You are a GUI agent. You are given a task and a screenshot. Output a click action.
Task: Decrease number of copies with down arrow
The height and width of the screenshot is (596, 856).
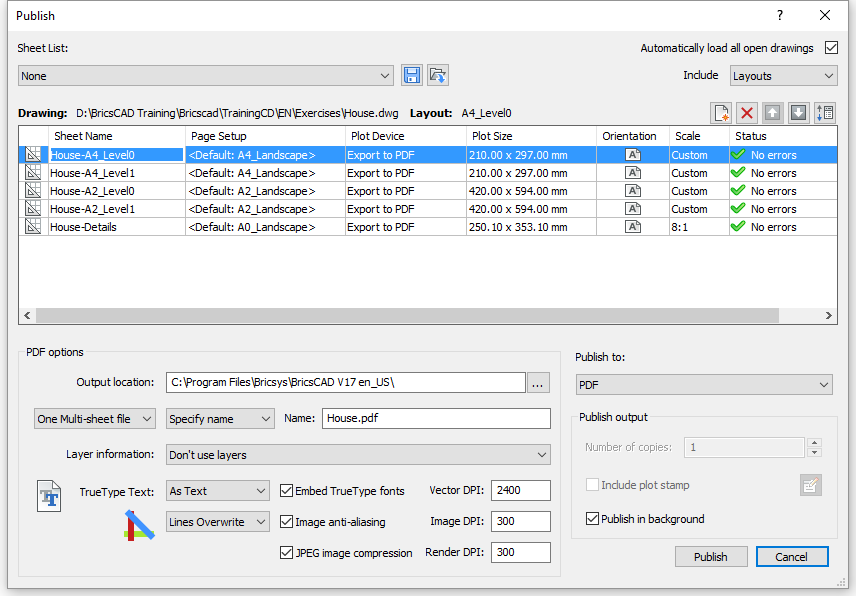point(815,452)
